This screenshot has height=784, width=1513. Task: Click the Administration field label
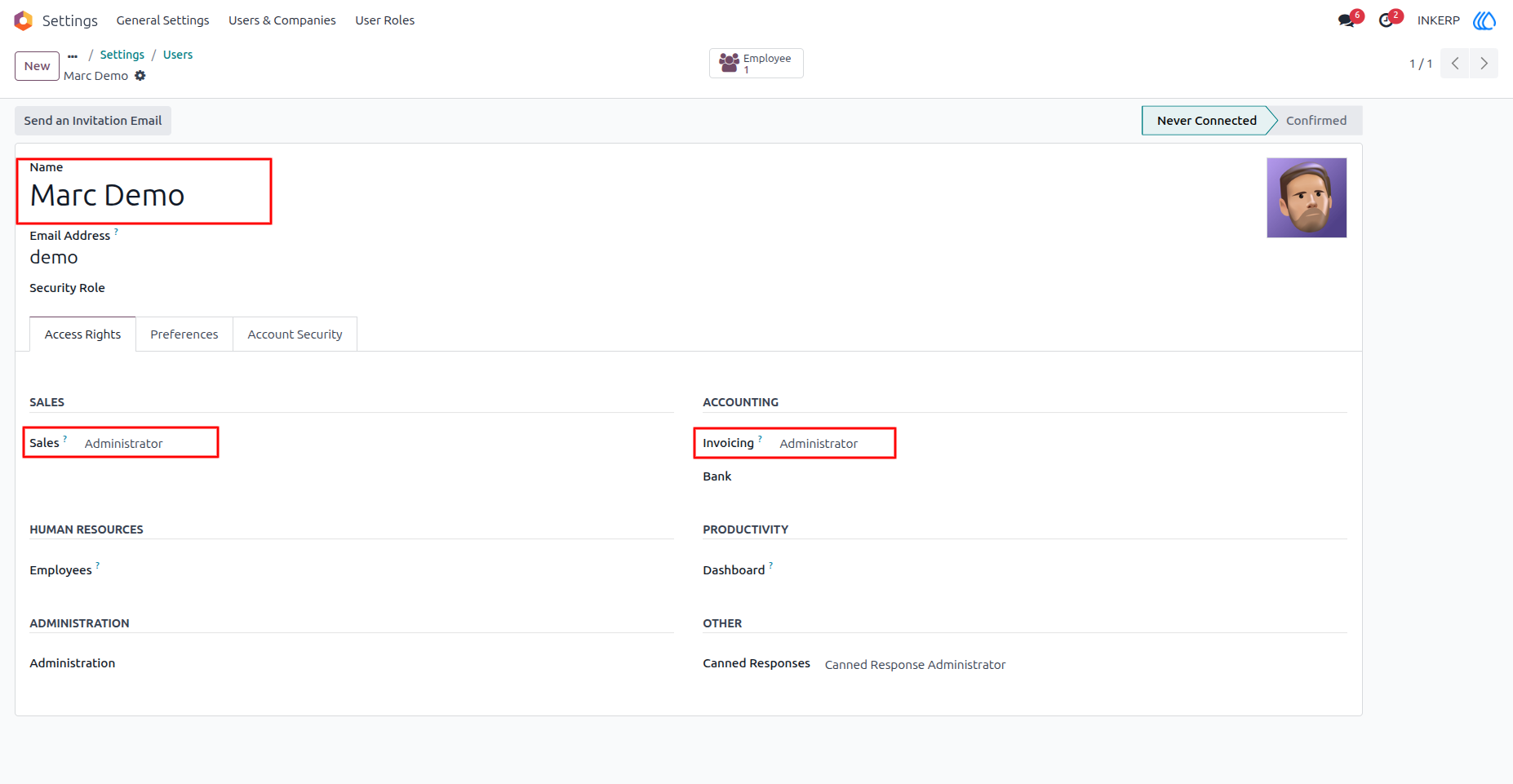tap(73, 663)
